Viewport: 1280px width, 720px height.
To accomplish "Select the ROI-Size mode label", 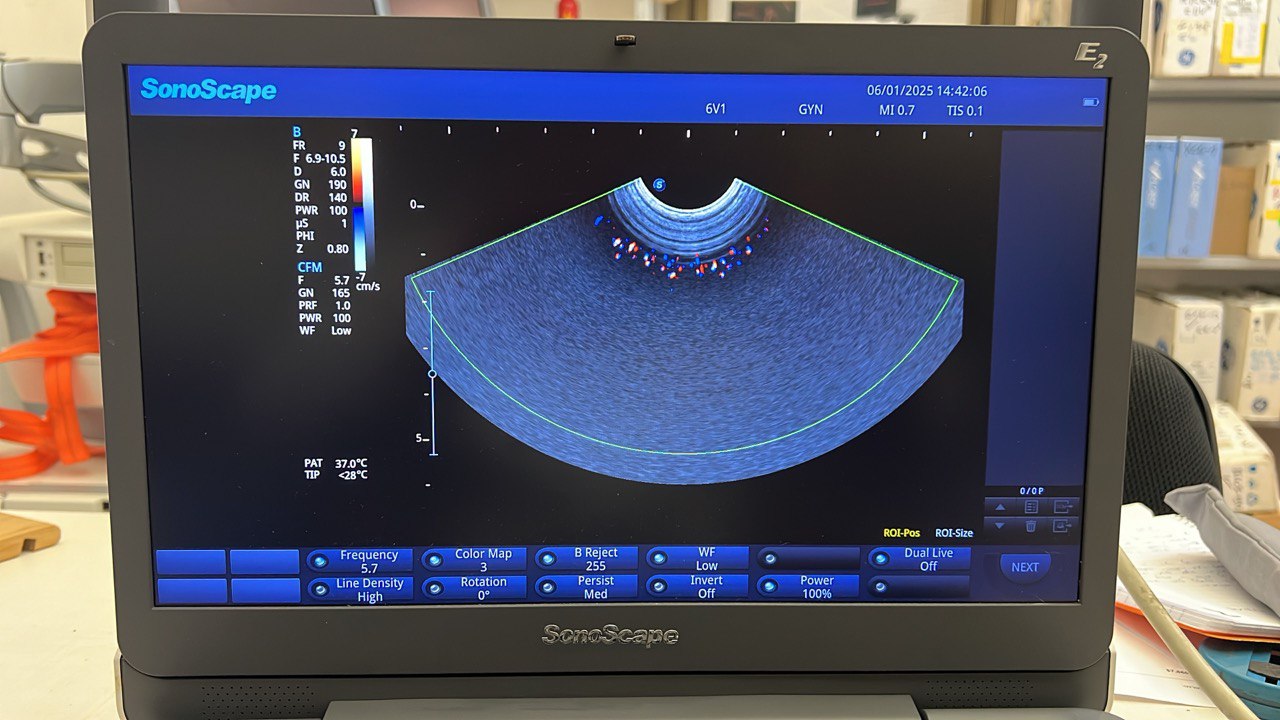I will click(x=953, y=534).
